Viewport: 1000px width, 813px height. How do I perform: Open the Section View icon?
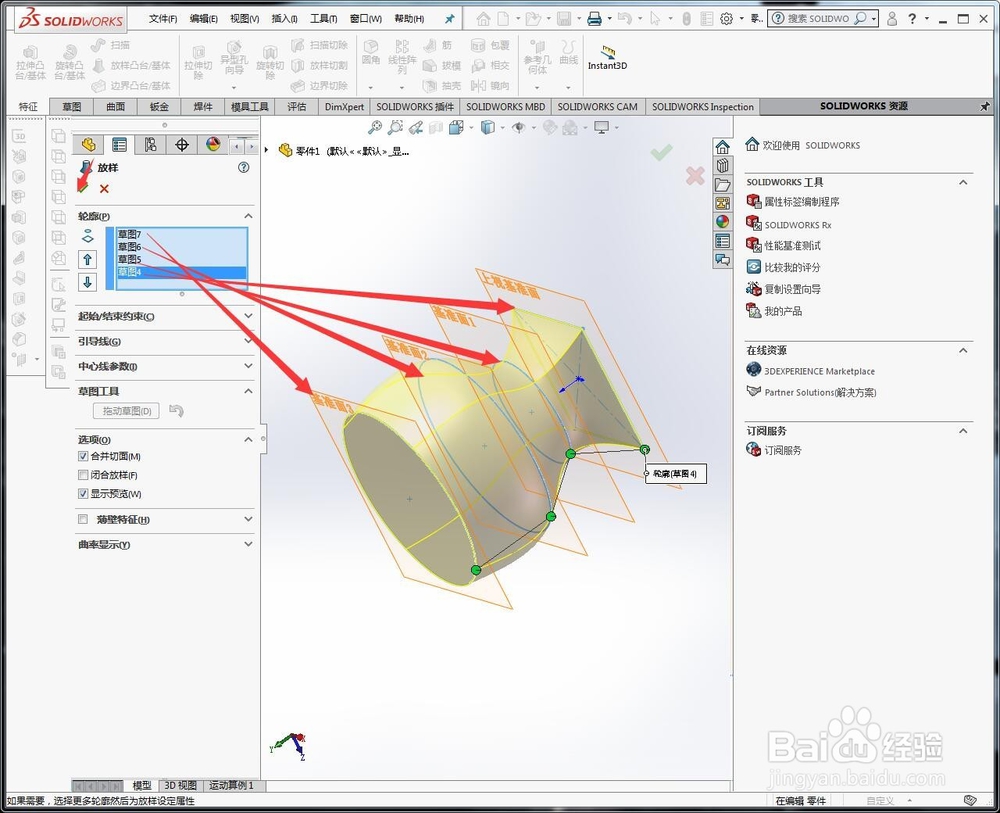[x=436, y=128]
